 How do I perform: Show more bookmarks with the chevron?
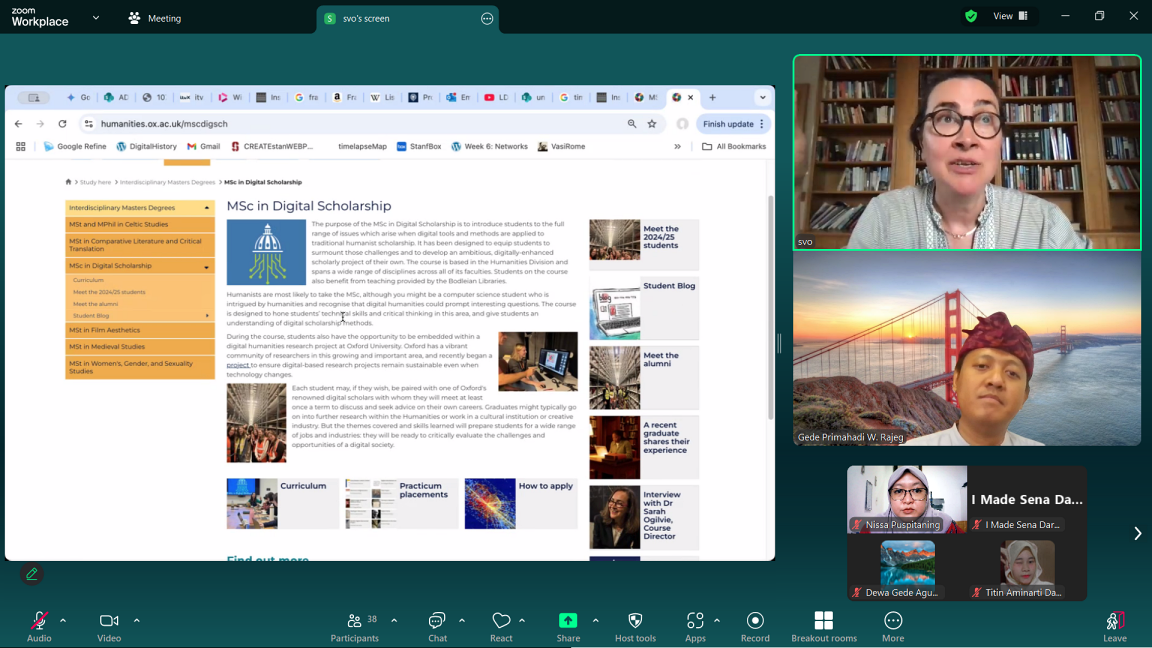(677, 147)
